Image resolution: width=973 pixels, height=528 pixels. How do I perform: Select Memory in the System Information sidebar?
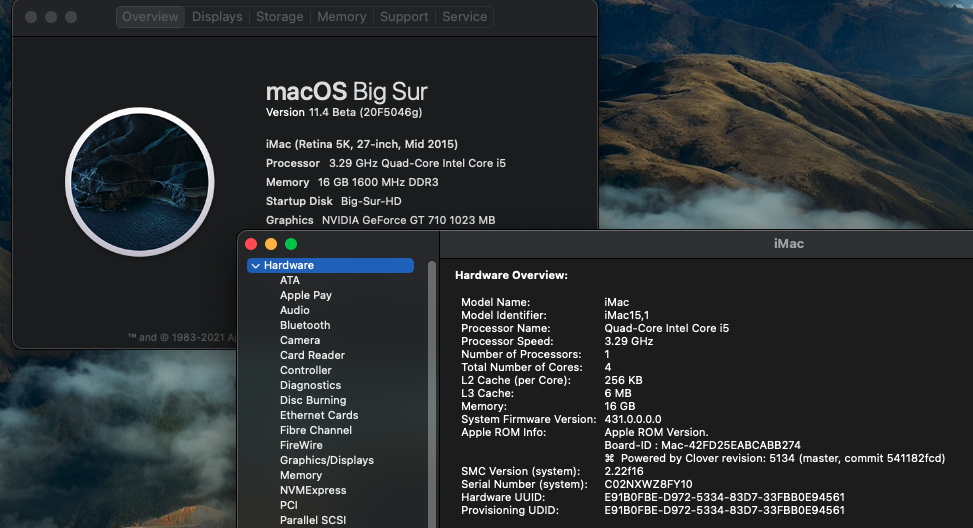coord(301,475)
